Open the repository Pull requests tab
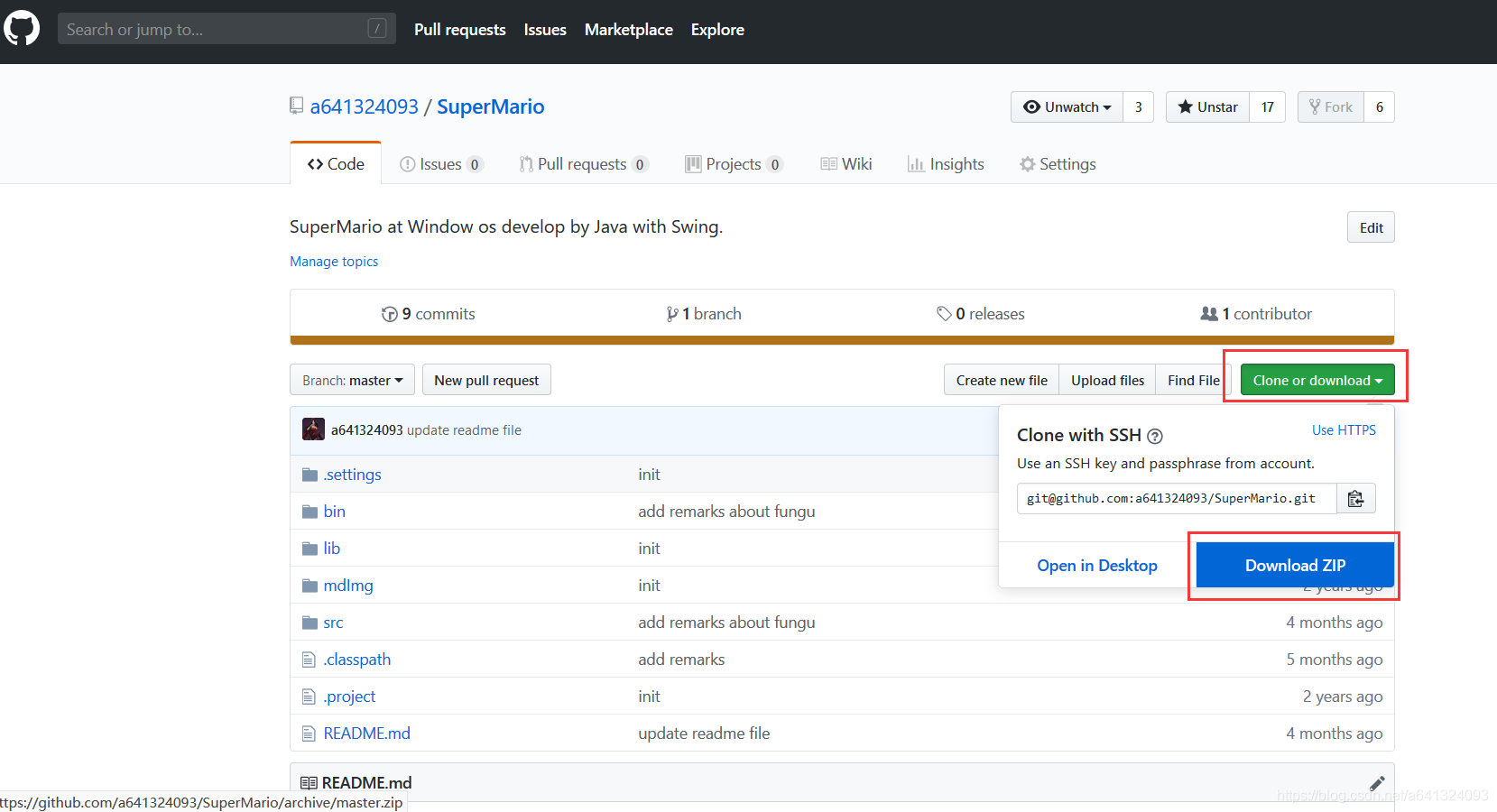 tap(583, 164)
